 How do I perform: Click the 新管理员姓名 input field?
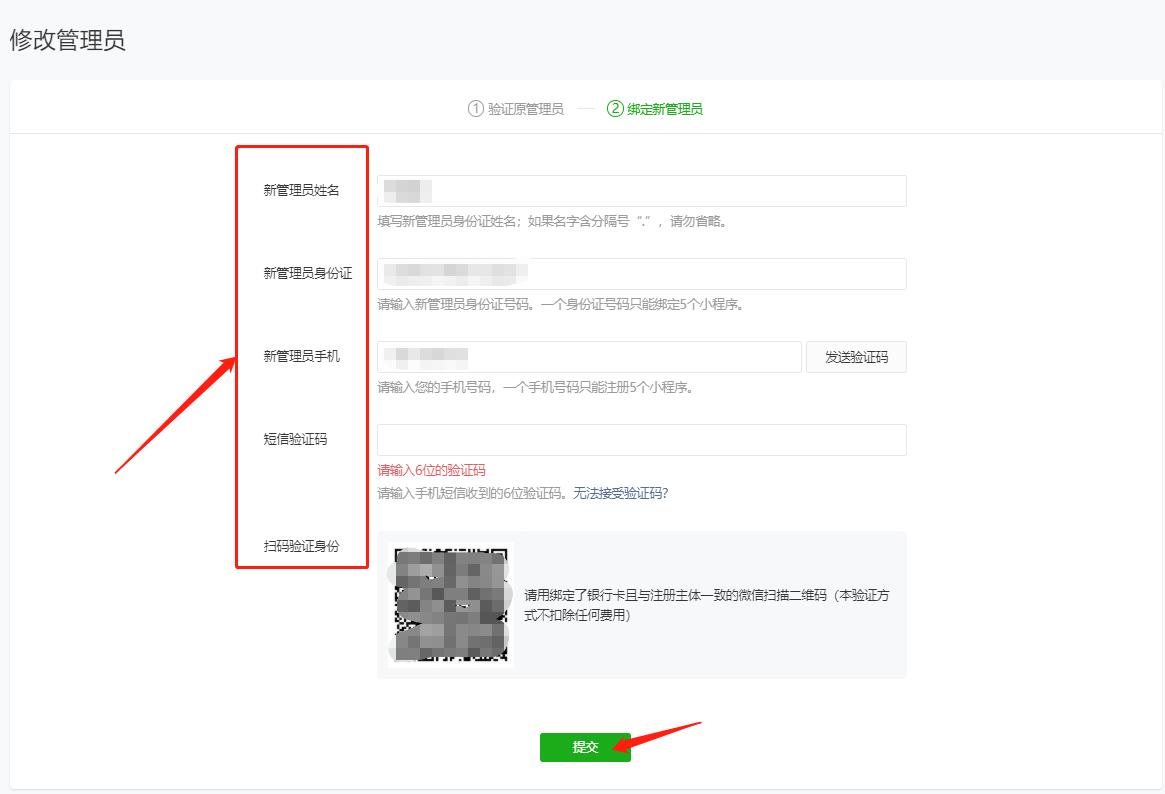(641, 190)
